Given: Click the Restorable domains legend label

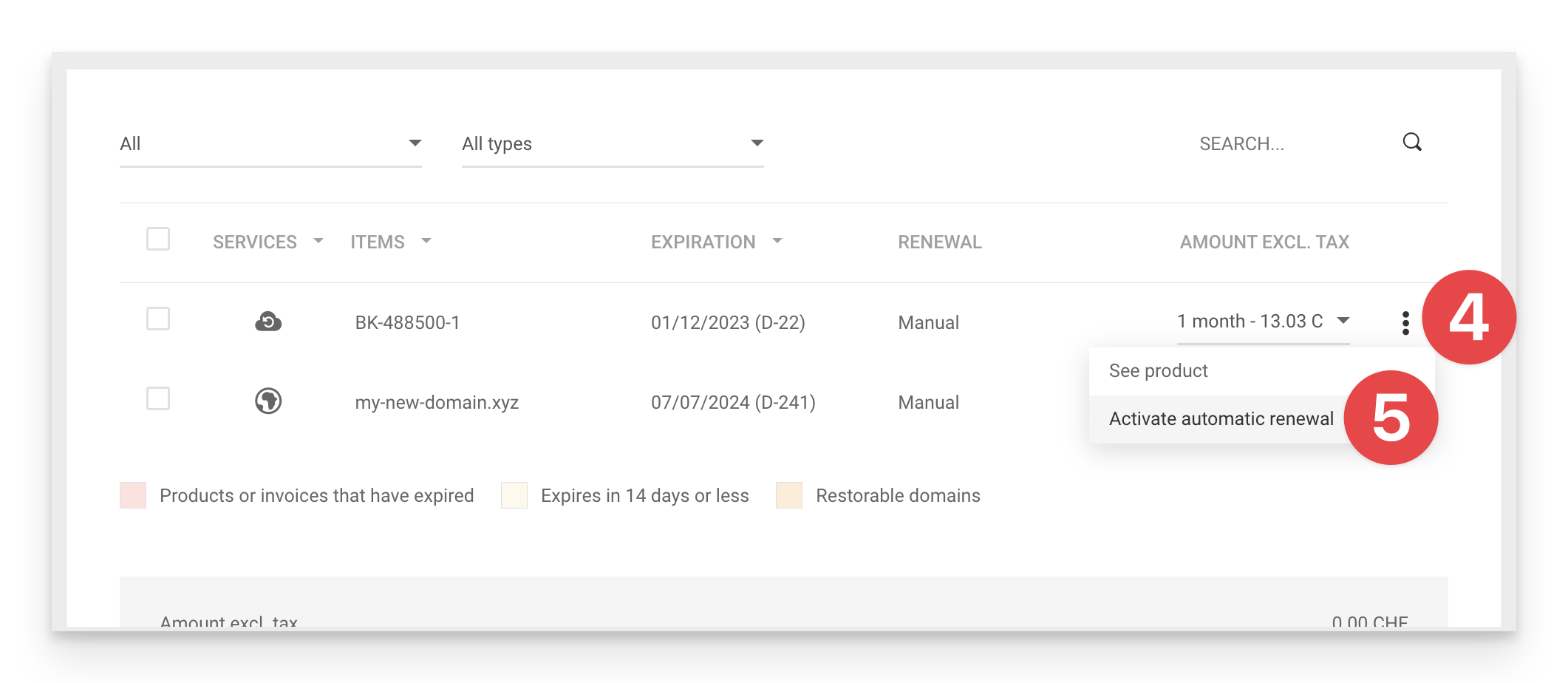Looking at the screenshot, I should click(x=898, y=495).
